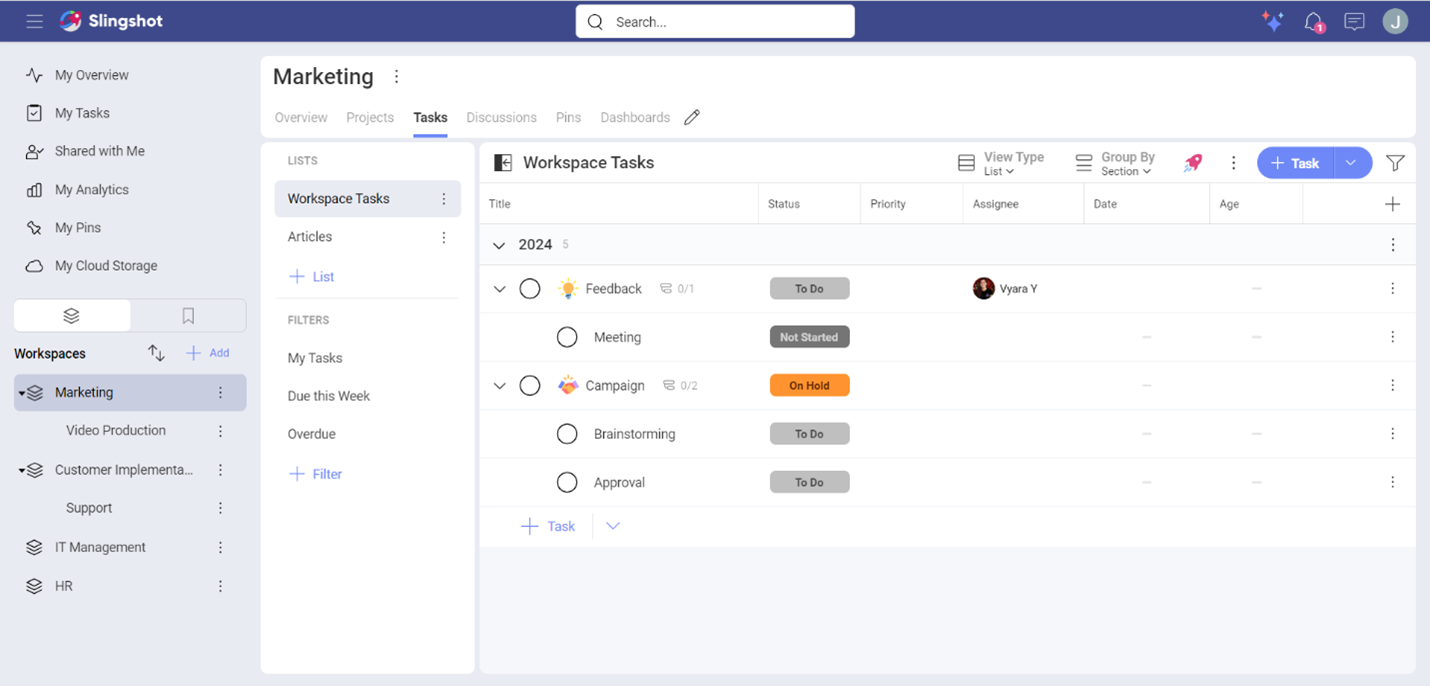Collapse Campaign subtasks
Image resolution: width=1430 pixels, height=686 pixels.
click(x=500, y=386)
